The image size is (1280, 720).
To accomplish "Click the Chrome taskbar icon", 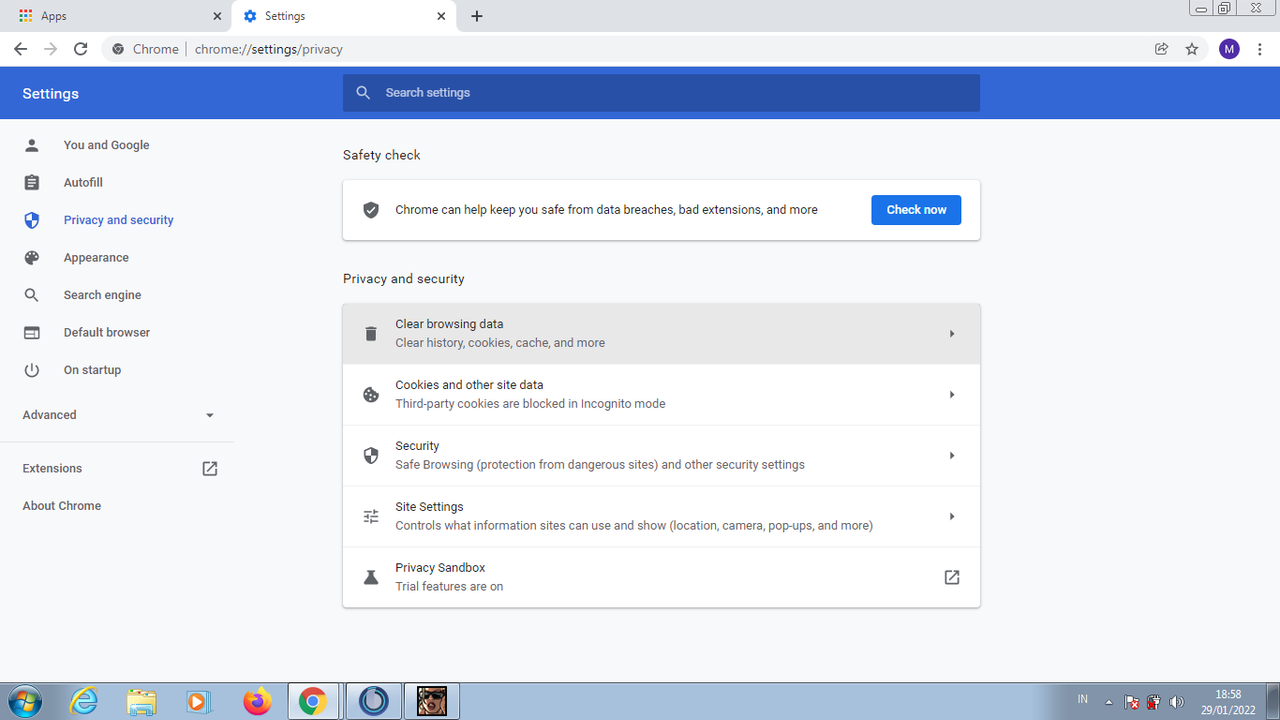I will click(313, 701).
